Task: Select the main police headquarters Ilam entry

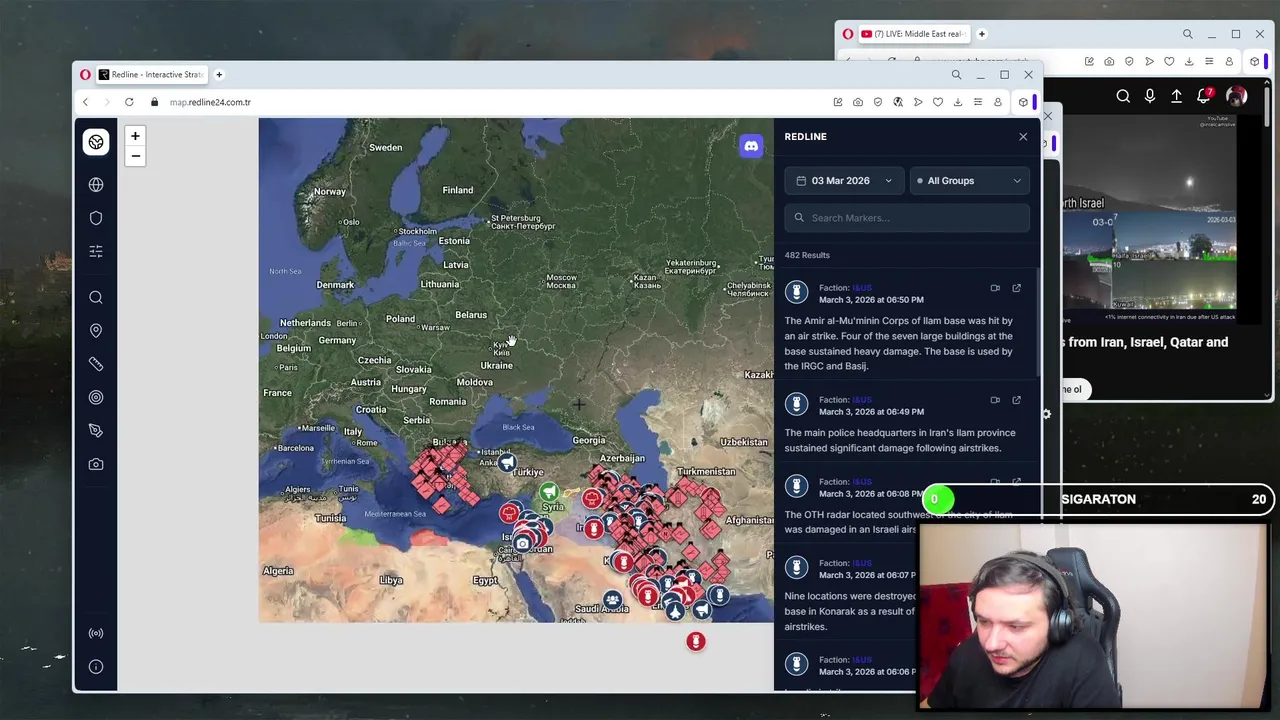Action: point(899,440)
